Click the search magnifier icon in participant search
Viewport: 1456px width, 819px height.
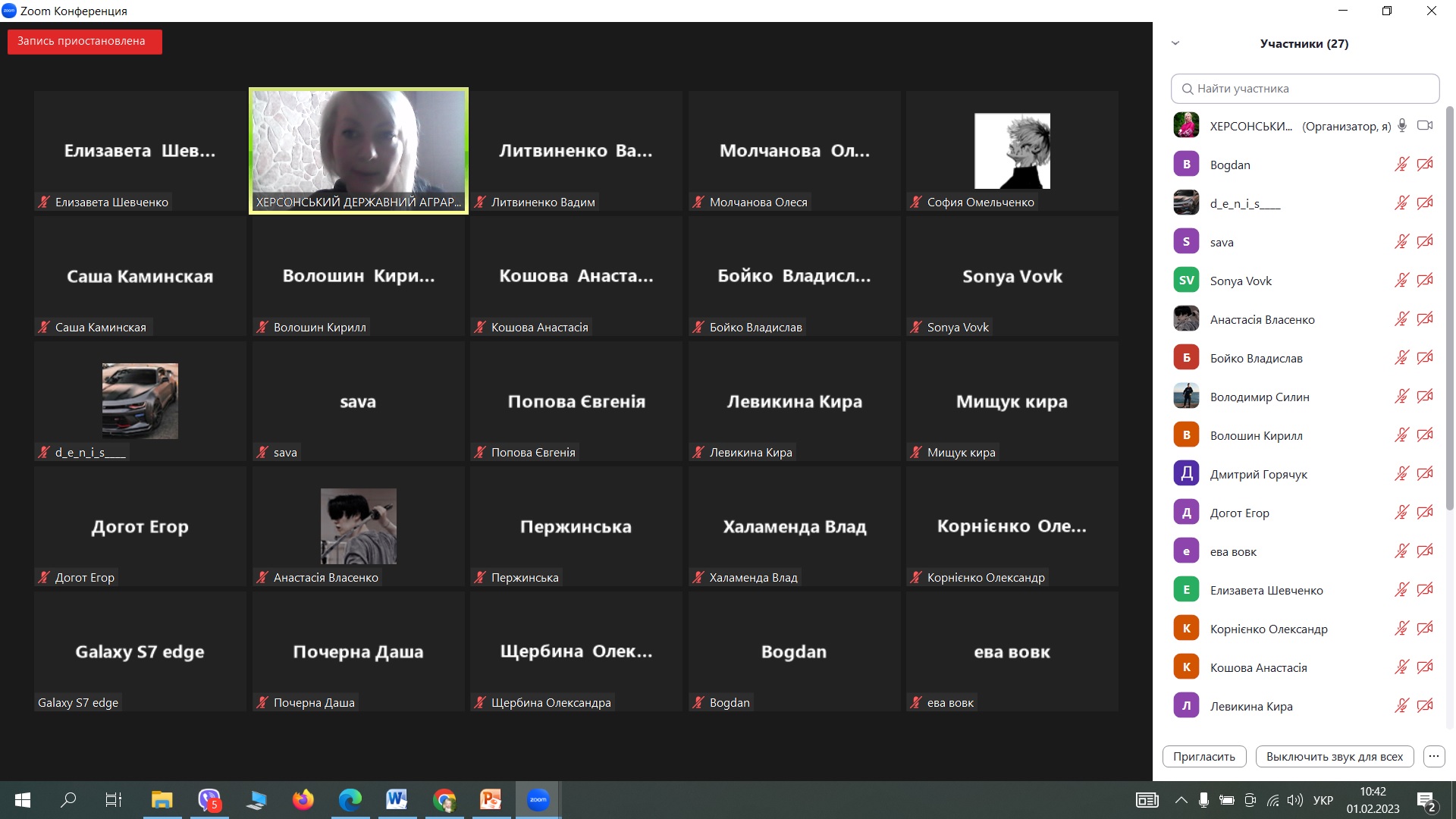(1188, 89)
